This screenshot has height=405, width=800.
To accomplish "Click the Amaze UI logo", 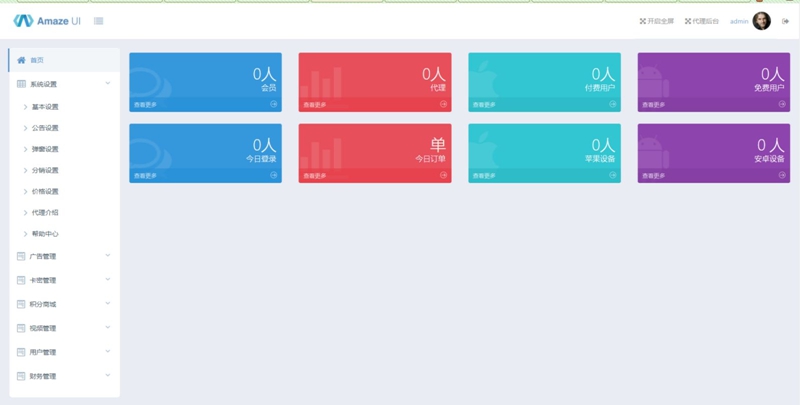I will coord(47,21).
